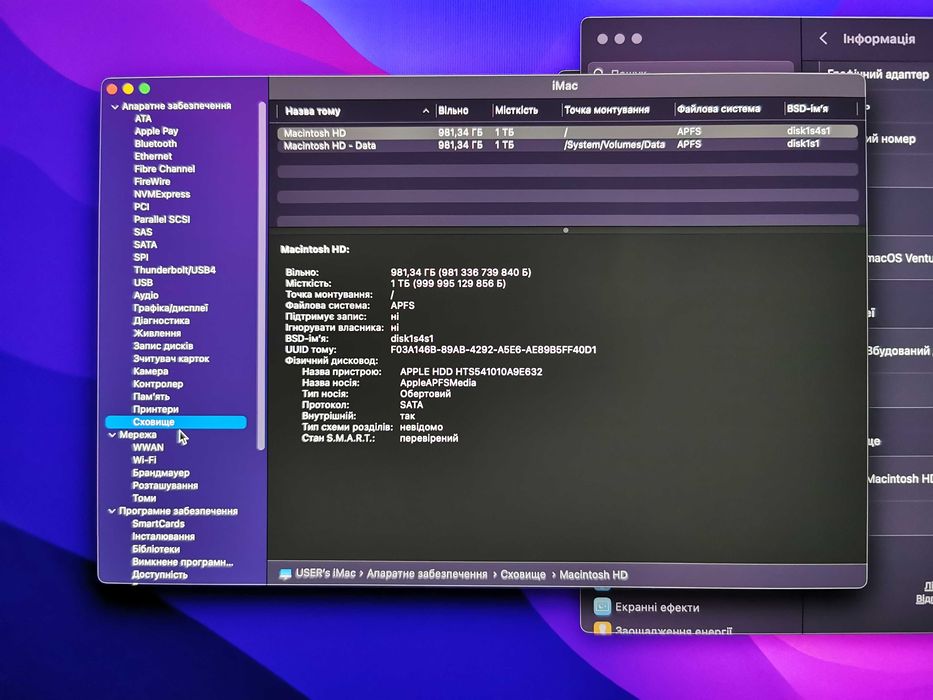The height and width of the screenshot is (700, 933).
Task: Toggle the sort arrow in Назва тому header
Action: [x=425, y=111]
